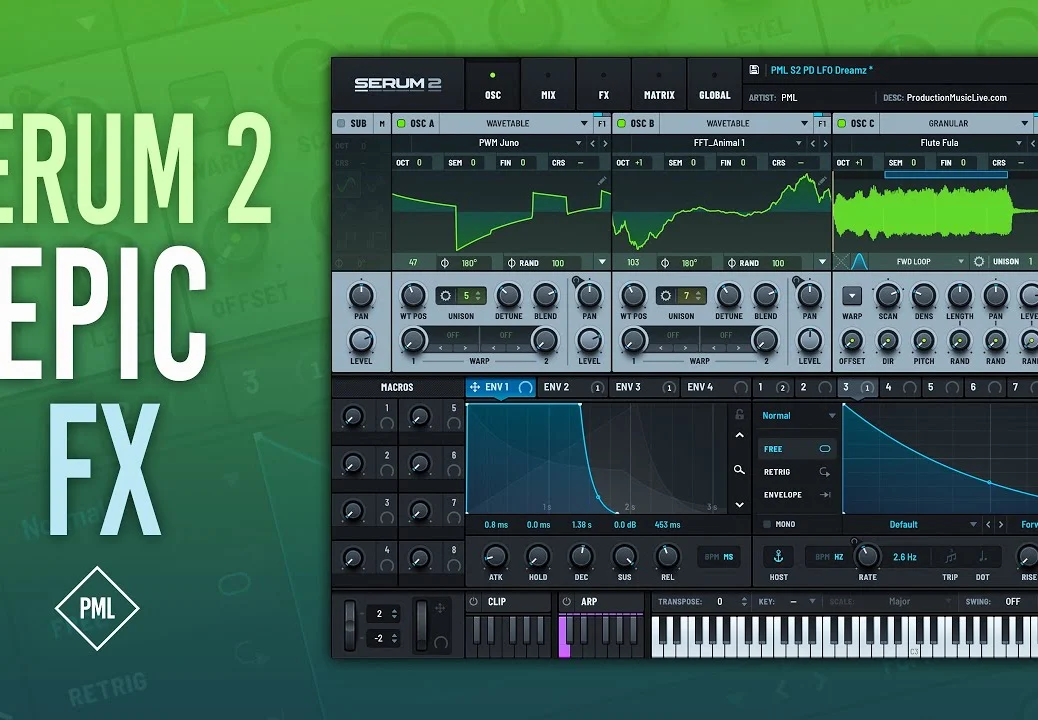Open the Normal LFO type dropdown
The width and height of the screenshot is (1038, 720).
pyautogui.click(x=797, y=416)
